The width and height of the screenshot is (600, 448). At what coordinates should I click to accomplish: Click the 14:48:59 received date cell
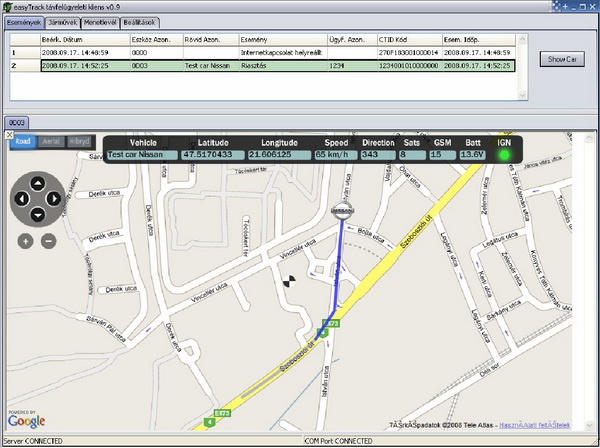(85, 53)
